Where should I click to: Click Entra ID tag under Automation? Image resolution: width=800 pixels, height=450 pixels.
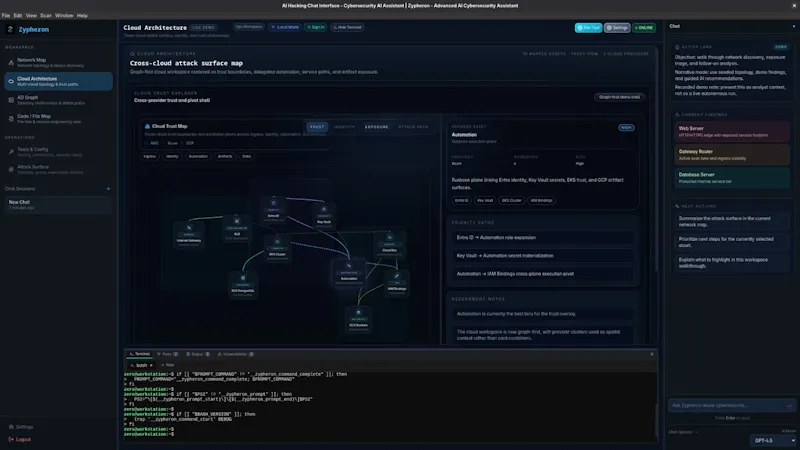click(461, 201)
